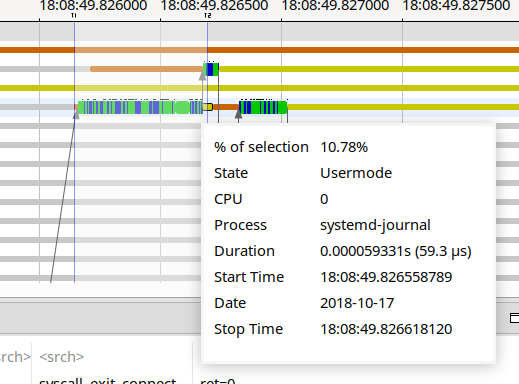Select the small yellow highlighted state under tooltip cursor
The image size is (519, 384).
(208, 107)
